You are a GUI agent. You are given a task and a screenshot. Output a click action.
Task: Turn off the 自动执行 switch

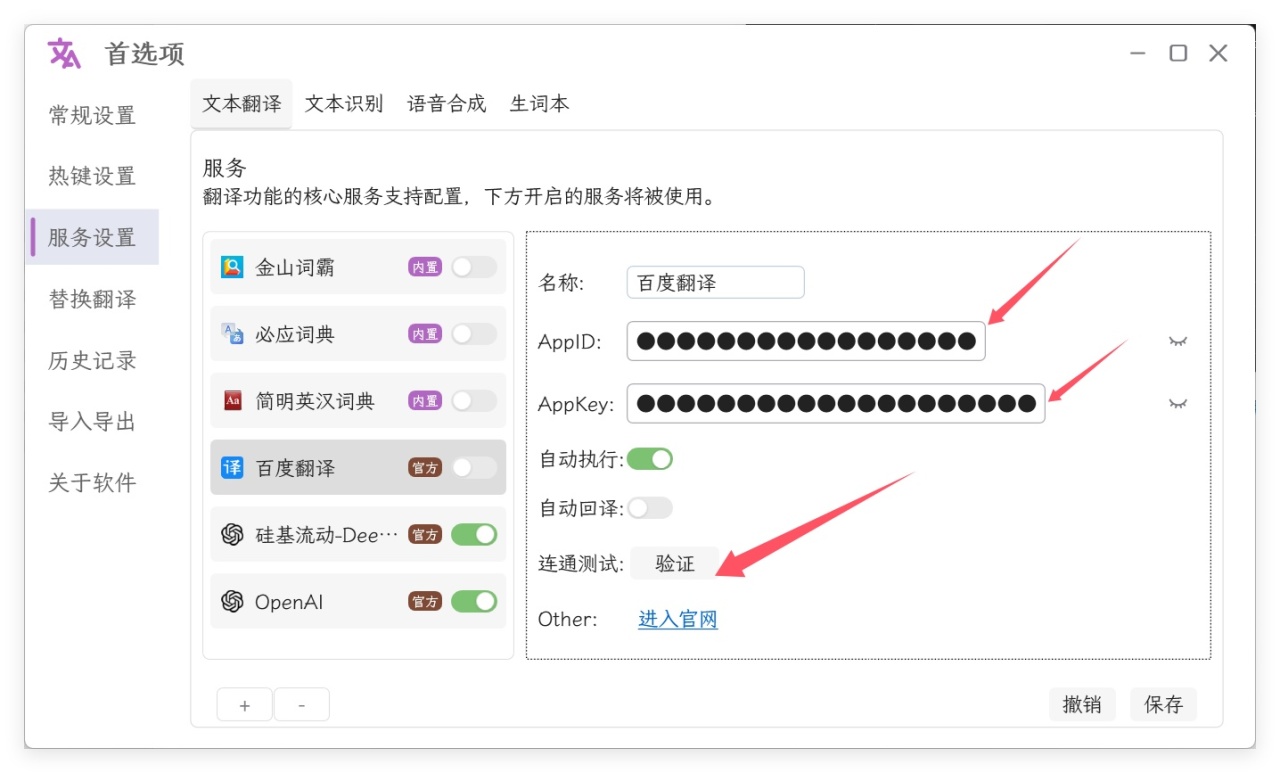[x=650, y=459]
